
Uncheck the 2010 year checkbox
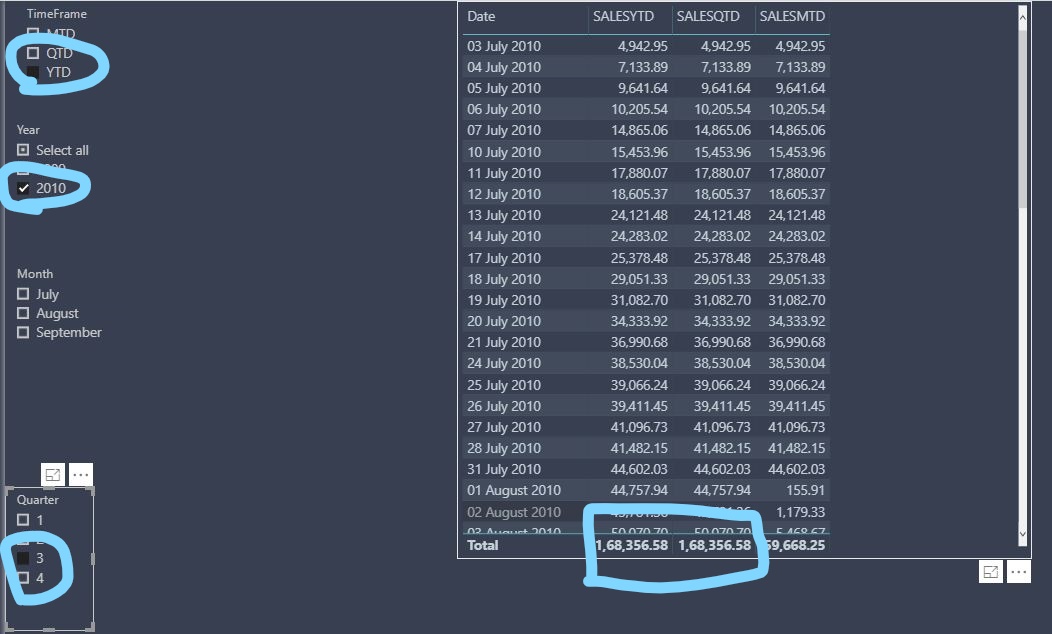[23, 188]
